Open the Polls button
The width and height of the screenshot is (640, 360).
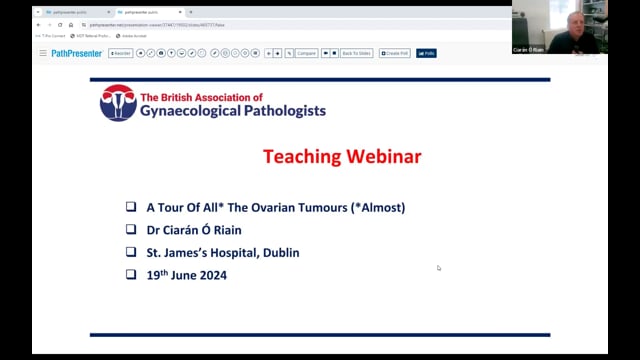click(x=426, y=53)
